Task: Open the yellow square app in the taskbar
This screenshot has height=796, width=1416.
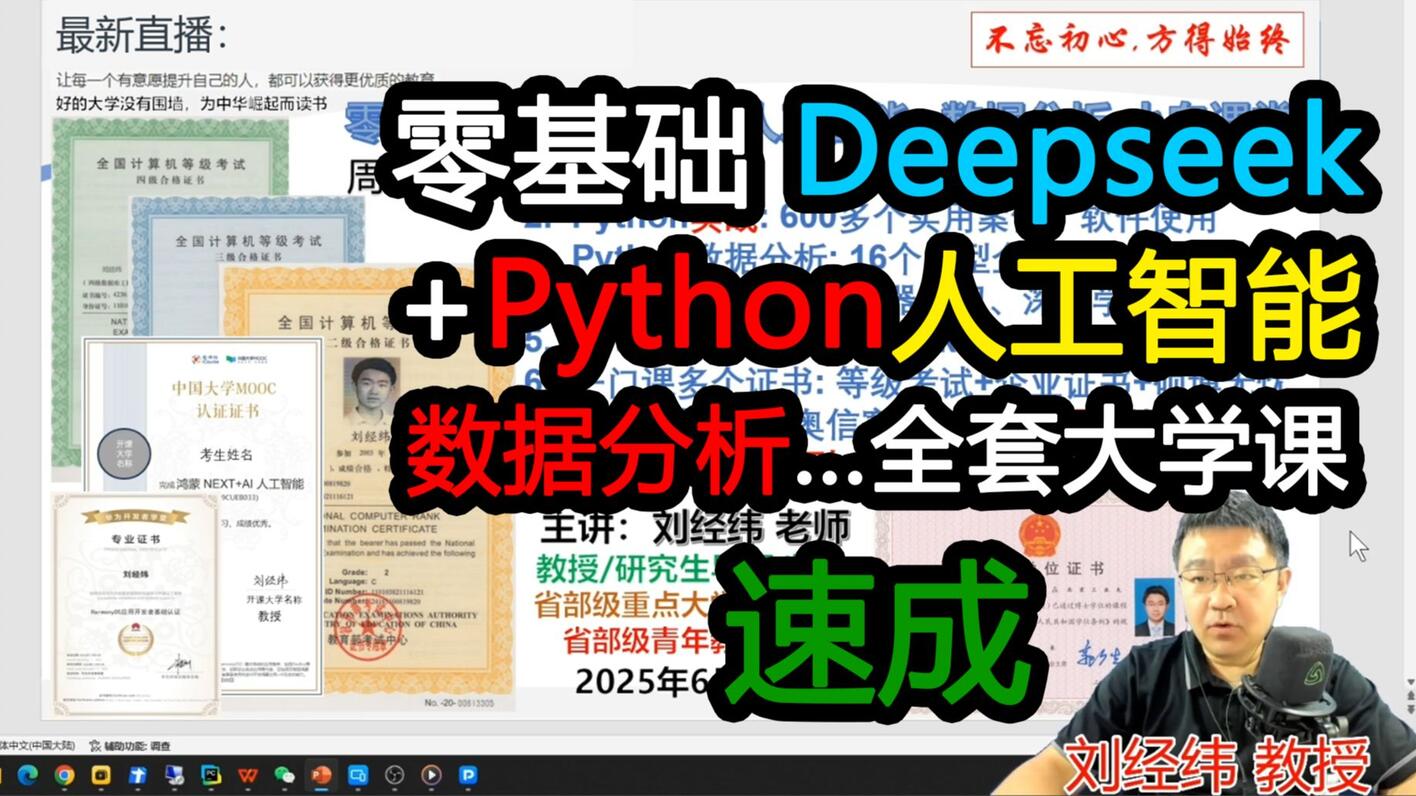Action: (x=101, y=775)
